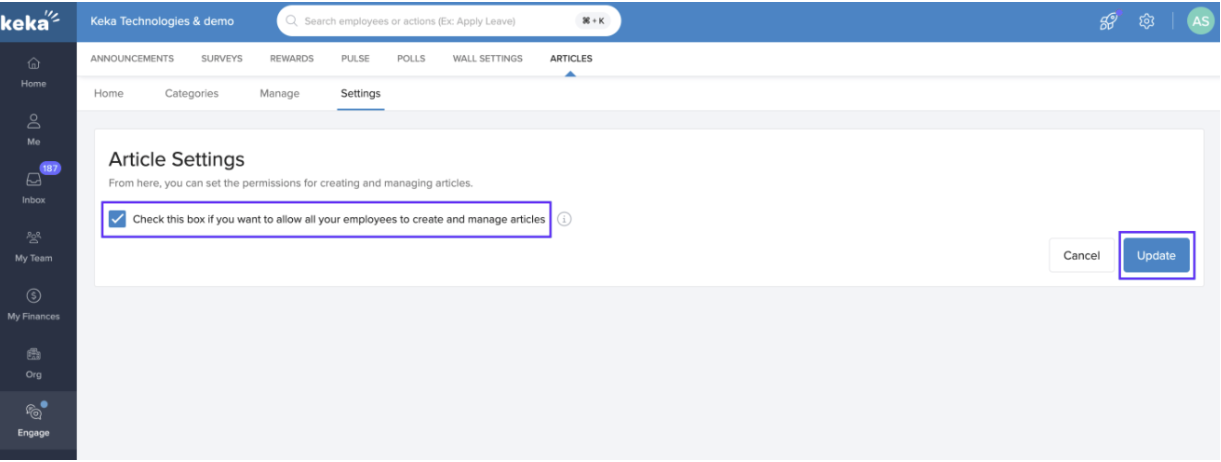1221x462 pixels.
Task: Go to the Categories sub-tab
Action: 191,94
